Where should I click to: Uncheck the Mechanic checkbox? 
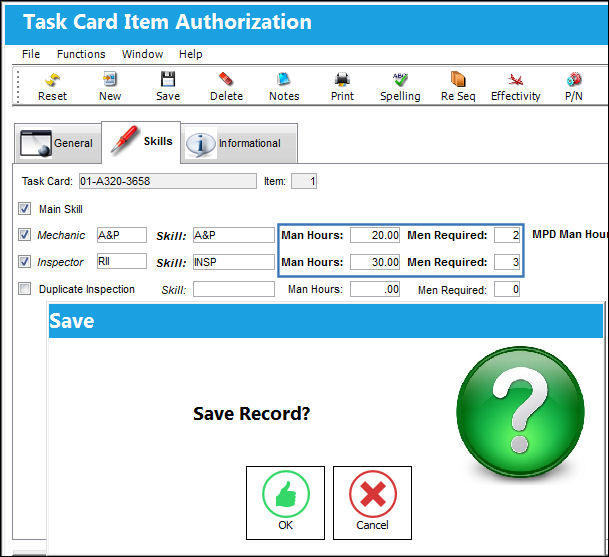click(x=24, y=235)
